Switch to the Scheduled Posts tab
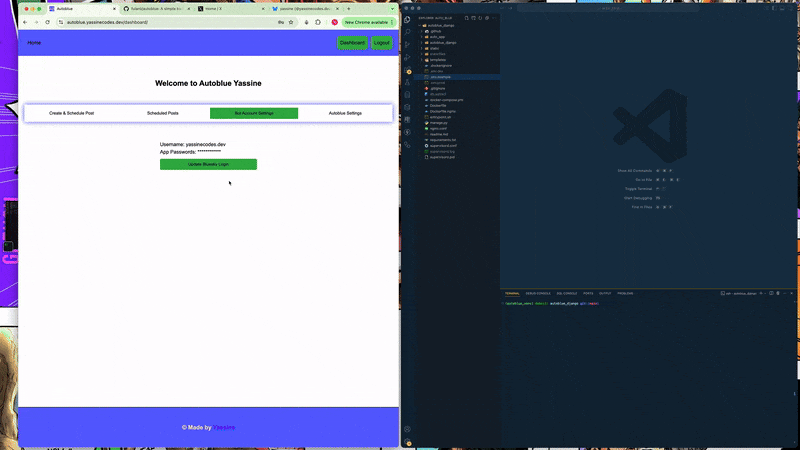The height and width of the screenshot is (450, 800). [163, 114]
